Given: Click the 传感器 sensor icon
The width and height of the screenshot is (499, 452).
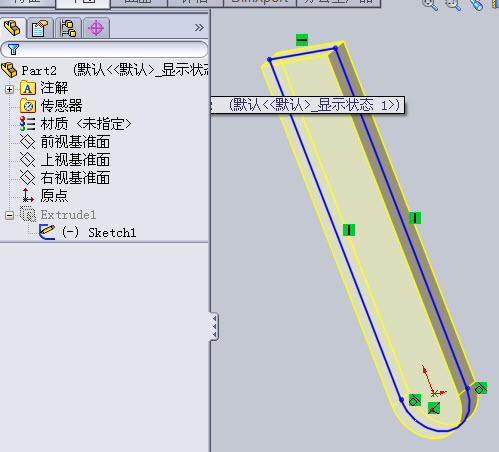Looking at the screenshot, I should tap(28, 106).
